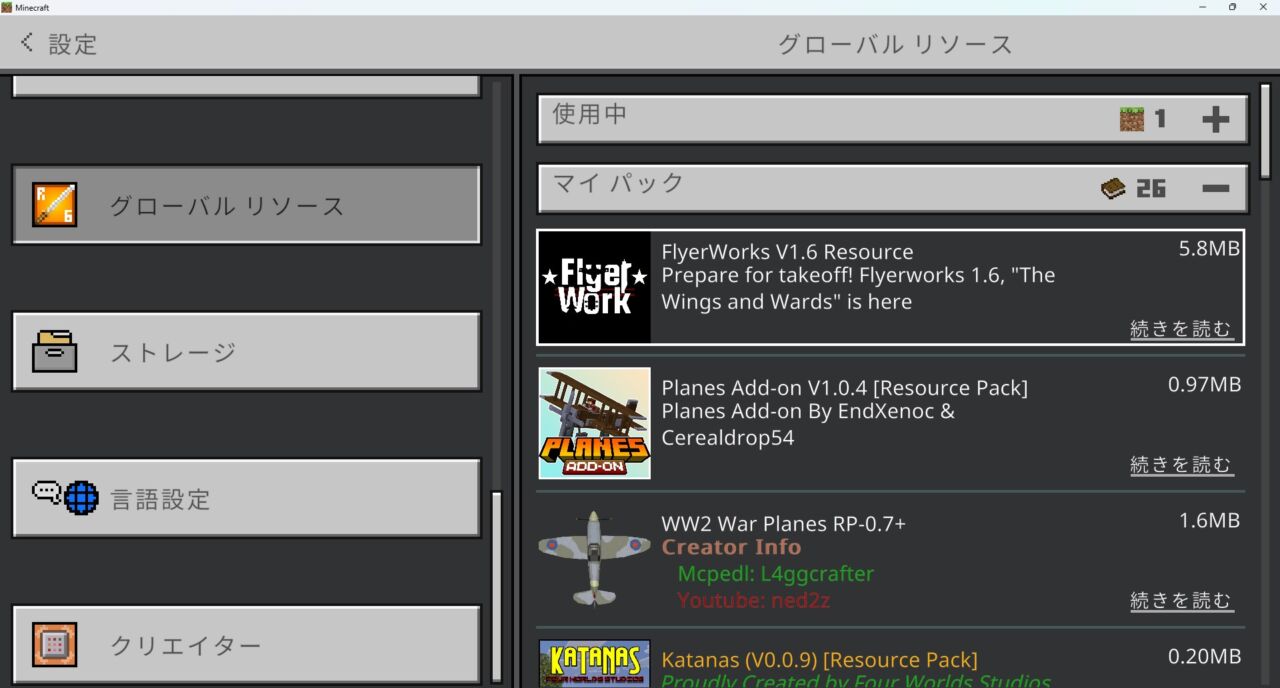Click the back chevron next to 設定
Viewport: 1280px width, 688px height.
25,42
